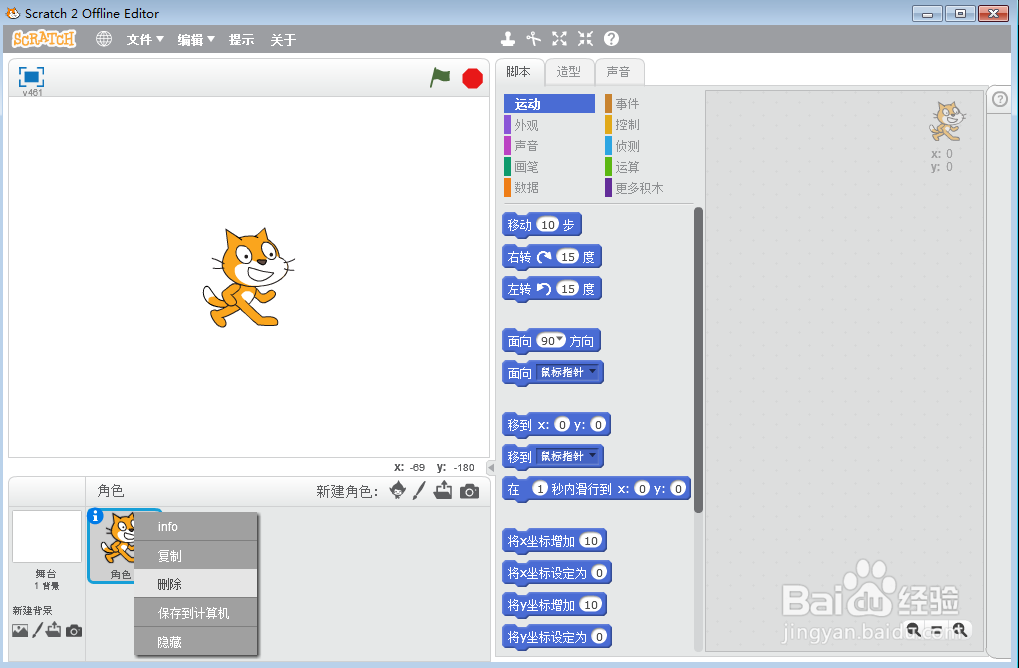Paint a new backdrop icon

click(x=38, y=630)
